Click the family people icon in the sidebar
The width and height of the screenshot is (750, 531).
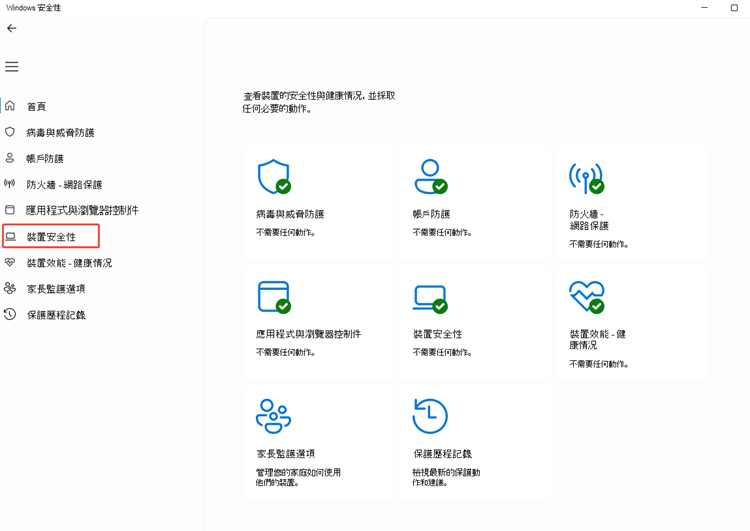tap(10, 288)
